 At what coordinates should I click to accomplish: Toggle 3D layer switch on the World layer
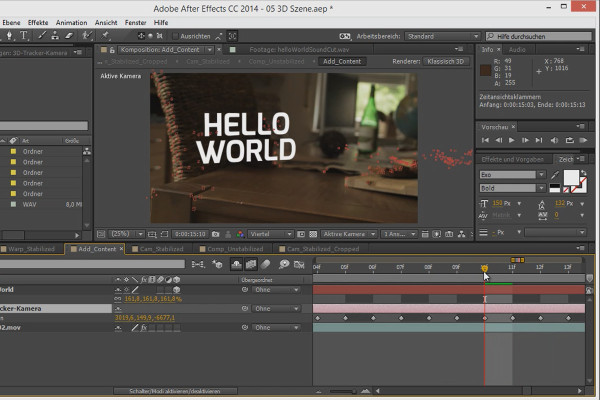176,290
